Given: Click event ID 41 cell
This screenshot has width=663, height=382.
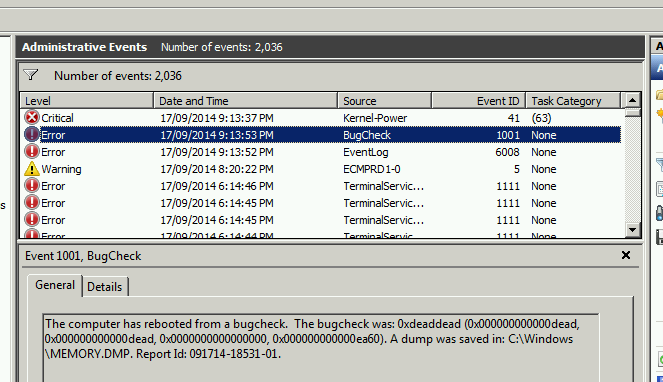Looking at the screenshot, I should click(x=513, y=118).
